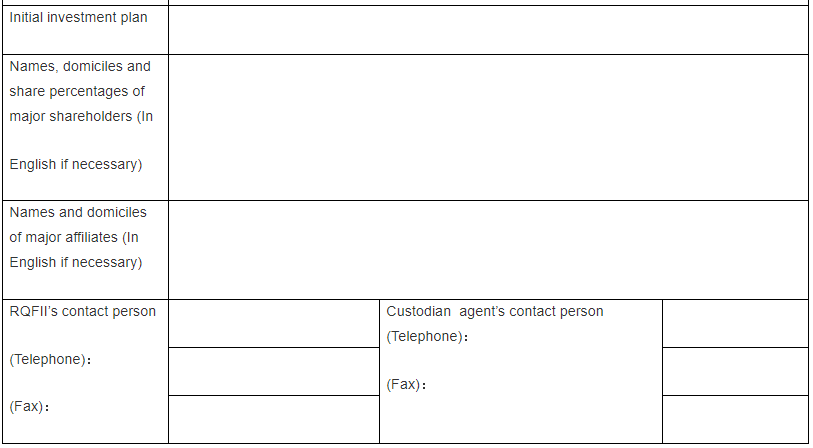The height and width of the screenshot is (448, 813).
Task: Click the RQFII's contact person name field
Action: pyautogui.click(x=274, y=324)
